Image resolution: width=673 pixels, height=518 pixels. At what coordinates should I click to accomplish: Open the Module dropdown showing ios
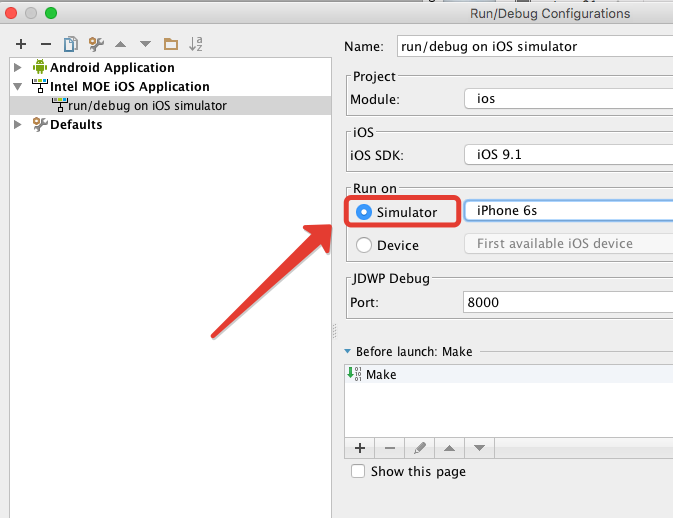(x=569, y=99)
